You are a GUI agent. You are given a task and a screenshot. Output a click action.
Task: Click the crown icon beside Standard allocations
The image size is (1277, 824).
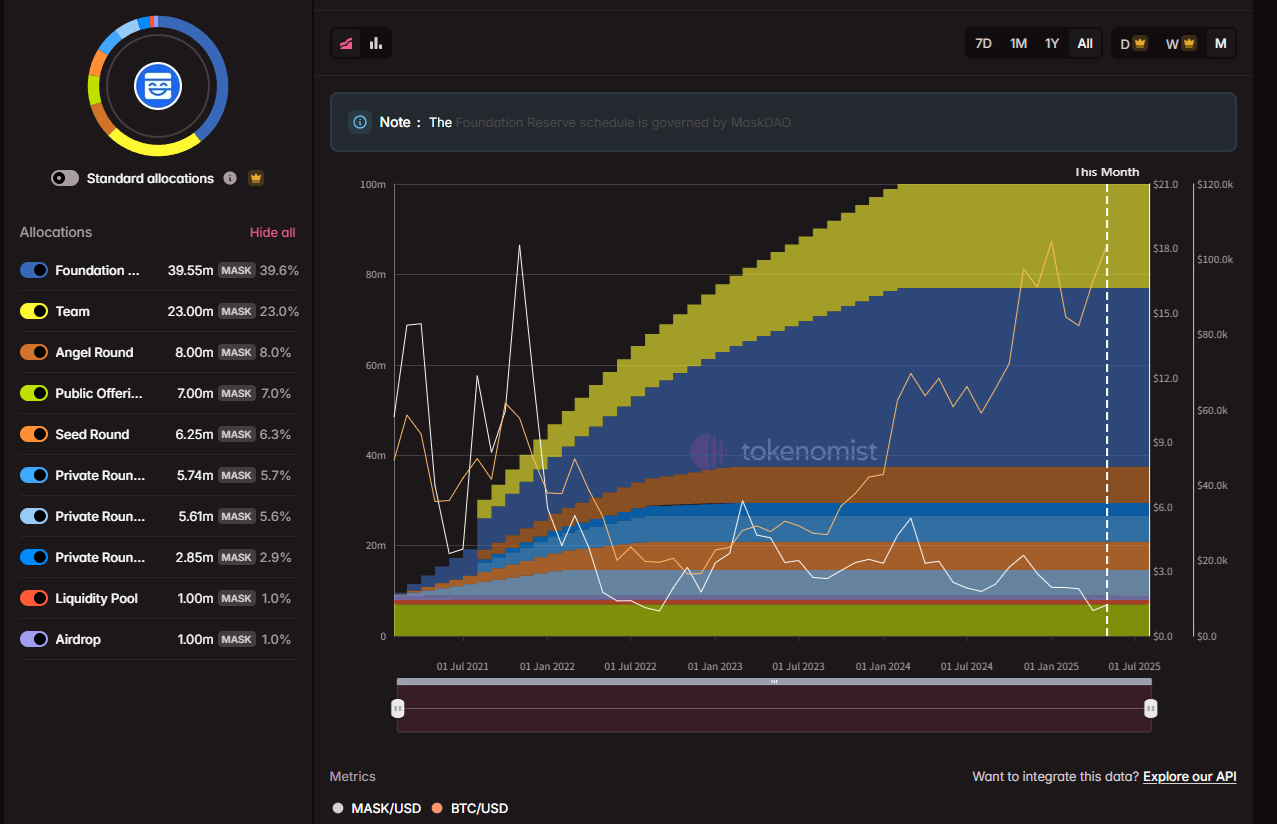pyautogui.click(x=256, y=178)
